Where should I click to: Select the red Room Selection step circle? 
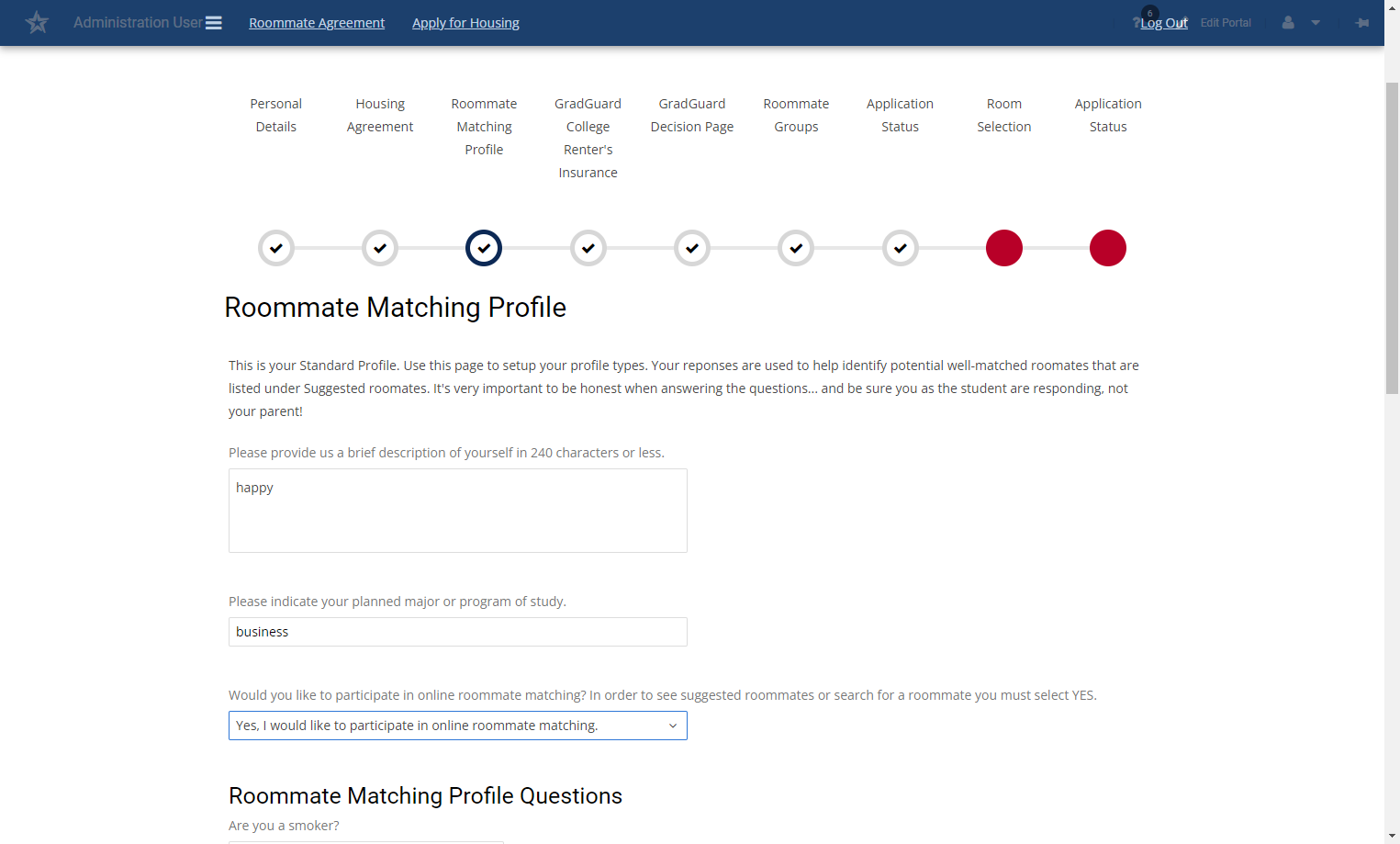coord(1004,248)
